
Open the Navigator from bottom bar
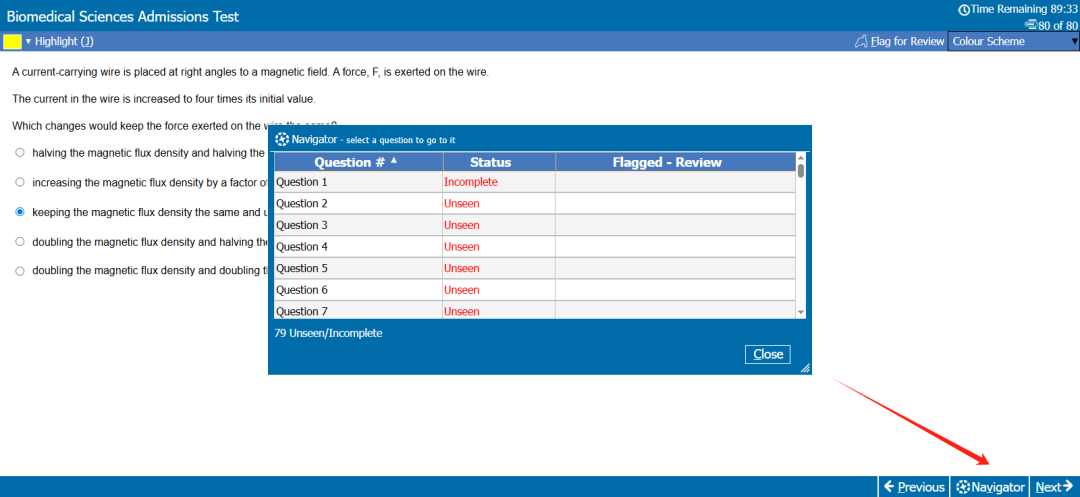point(990,487)
